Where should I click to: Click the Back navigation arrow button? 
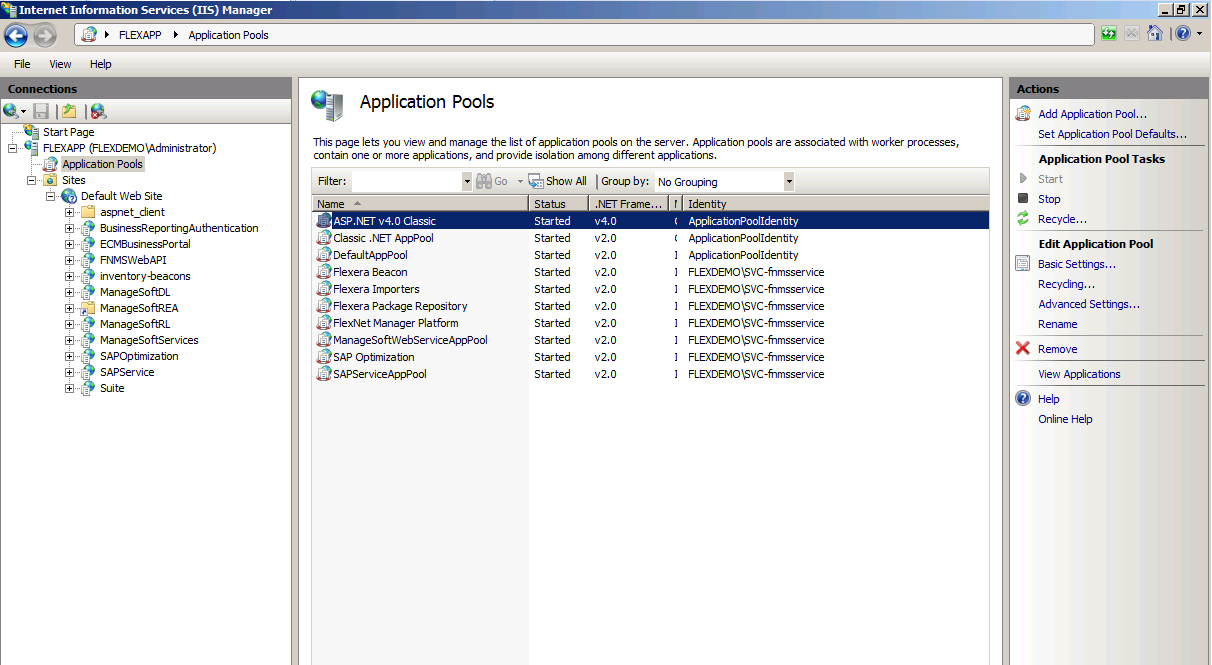16,35
